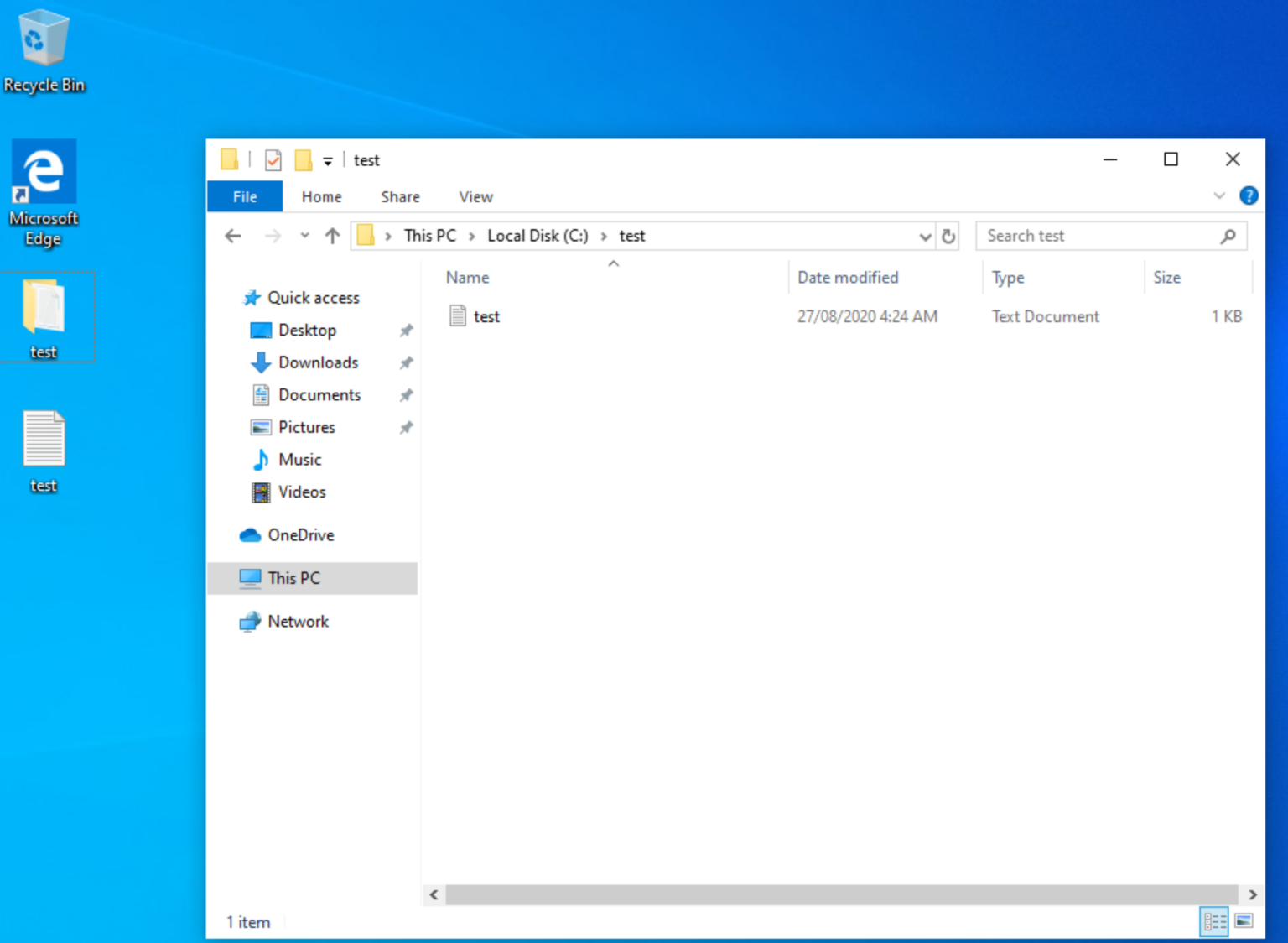Open the Customize Quick Access Toolbar dropdown
This screenshot has height=943, width=1288.
click(328, 159)
